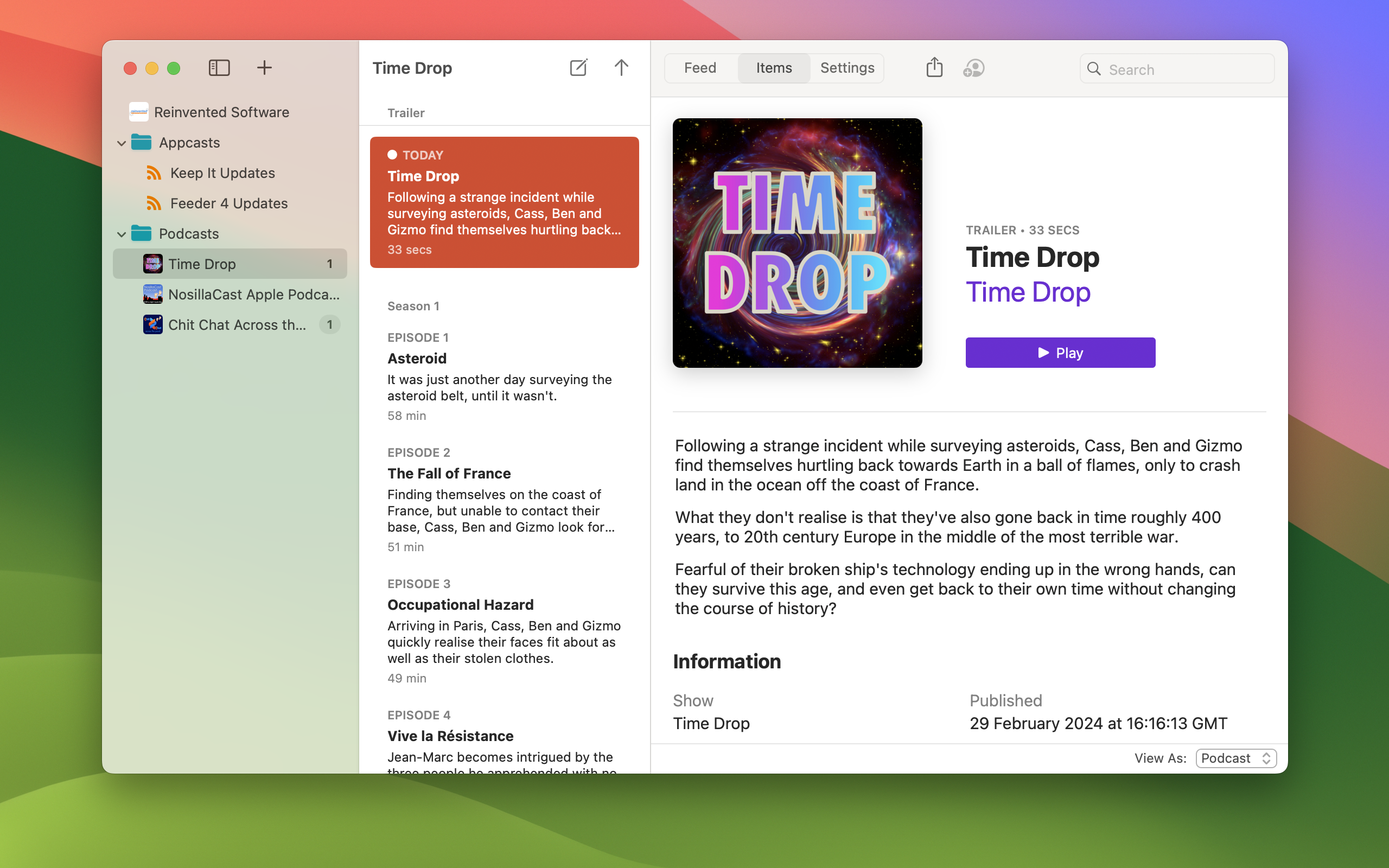The height and width of the screenshot is (868, 1389).
Task: Click the TODAY label on trailer item
Action: click(x=423, y=155)
